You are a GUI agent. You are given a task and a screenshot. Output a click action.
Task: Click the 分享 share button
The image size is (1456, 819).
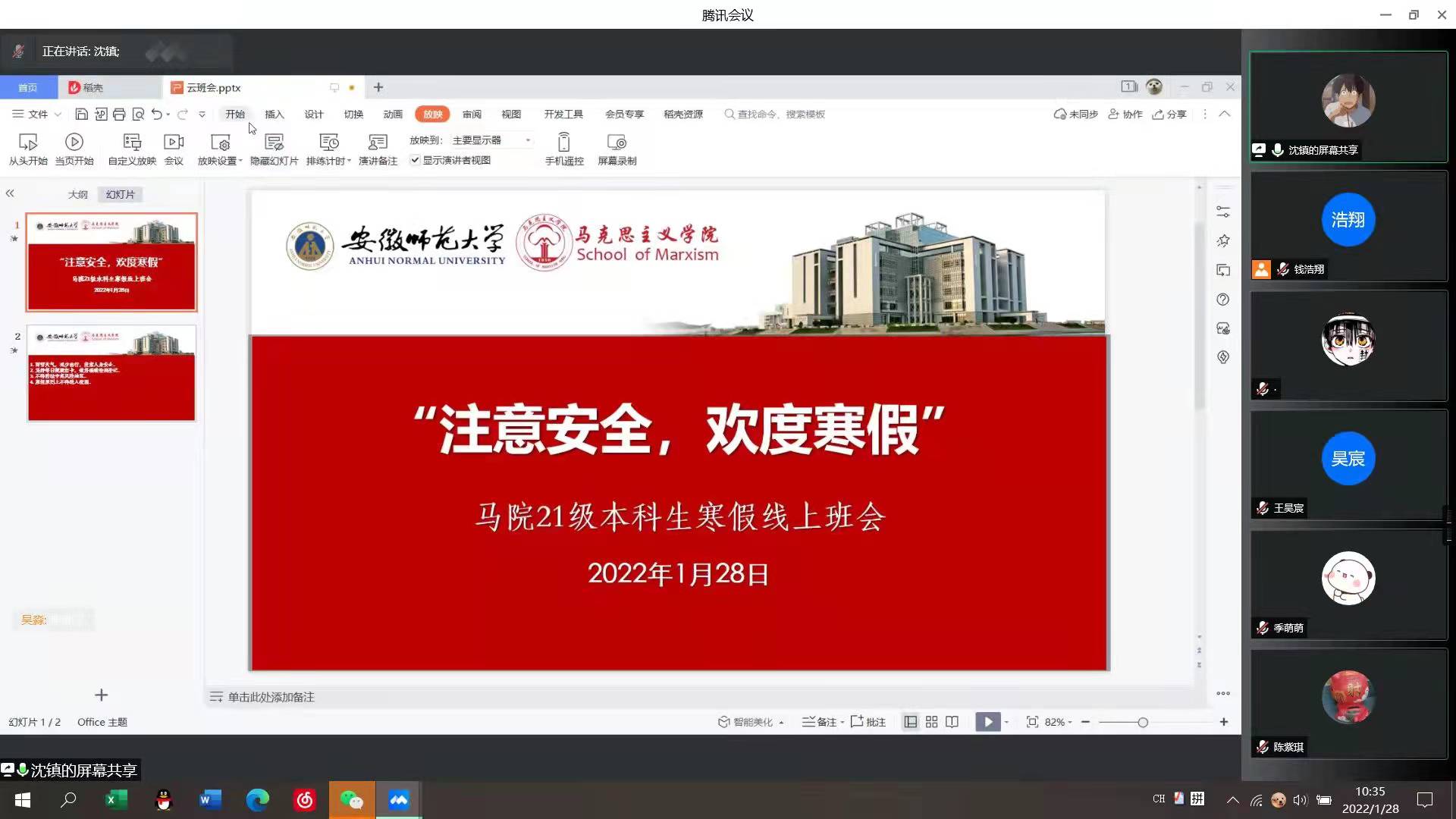[1169, 115]
